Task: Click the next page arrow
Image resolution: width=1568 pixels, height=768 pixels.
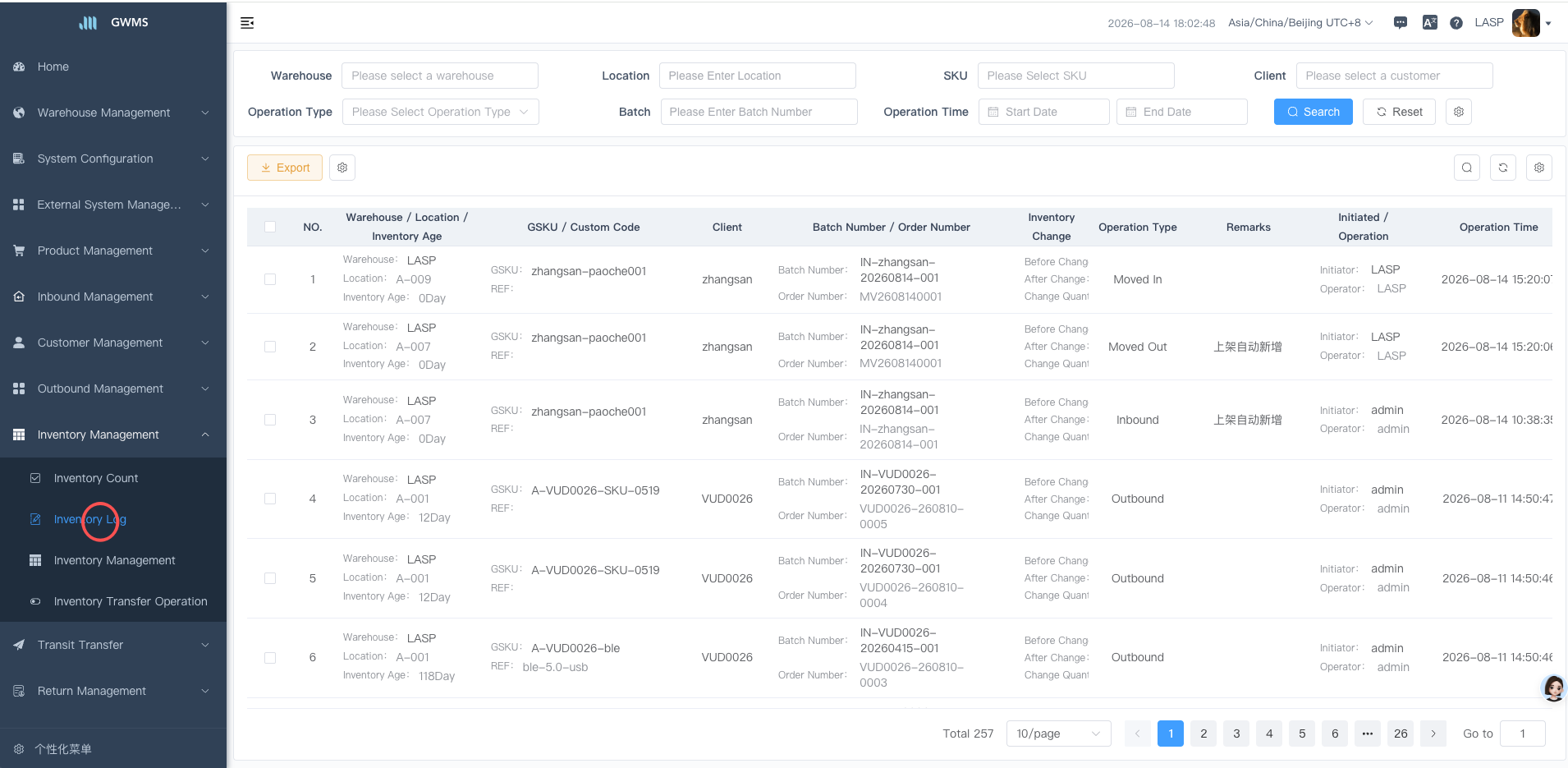Action: pos(1433,734)
